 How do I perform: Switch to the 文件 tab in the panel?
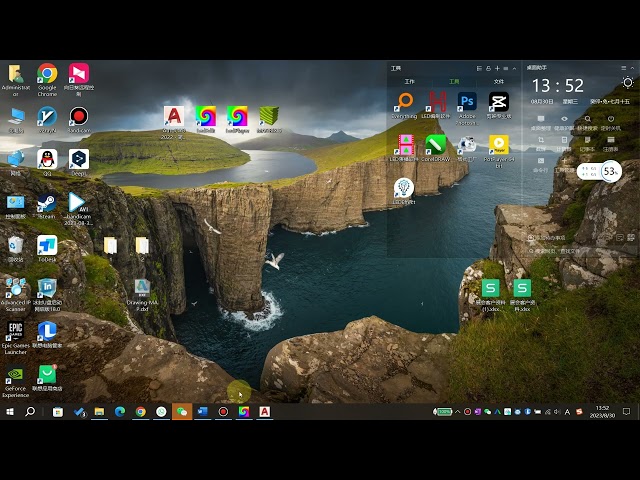point(499,82)
